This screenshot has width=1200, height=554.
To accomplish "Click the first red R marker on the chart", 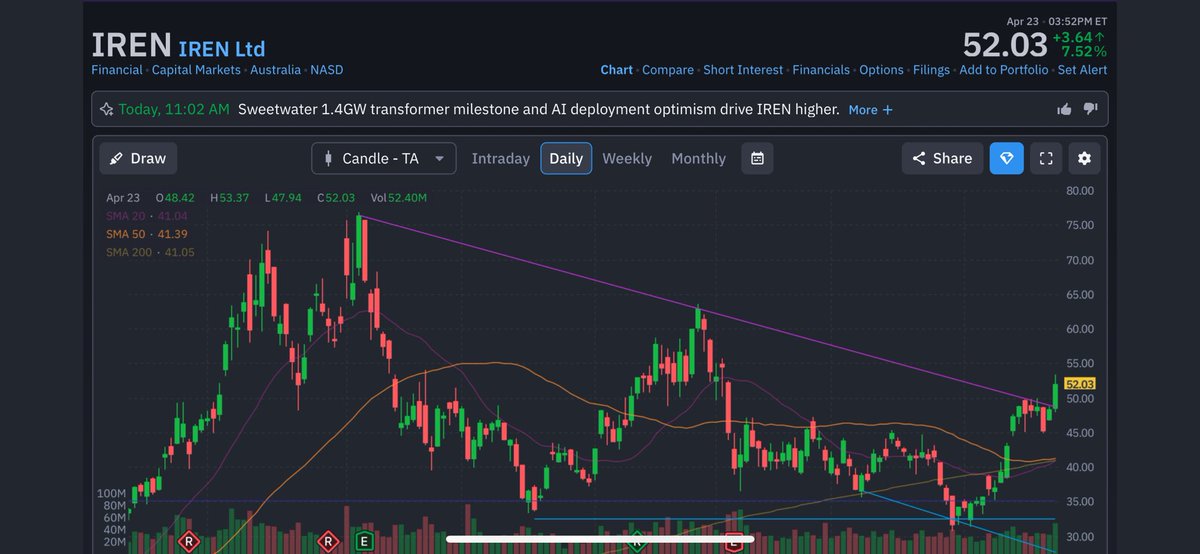I will 188,542.
